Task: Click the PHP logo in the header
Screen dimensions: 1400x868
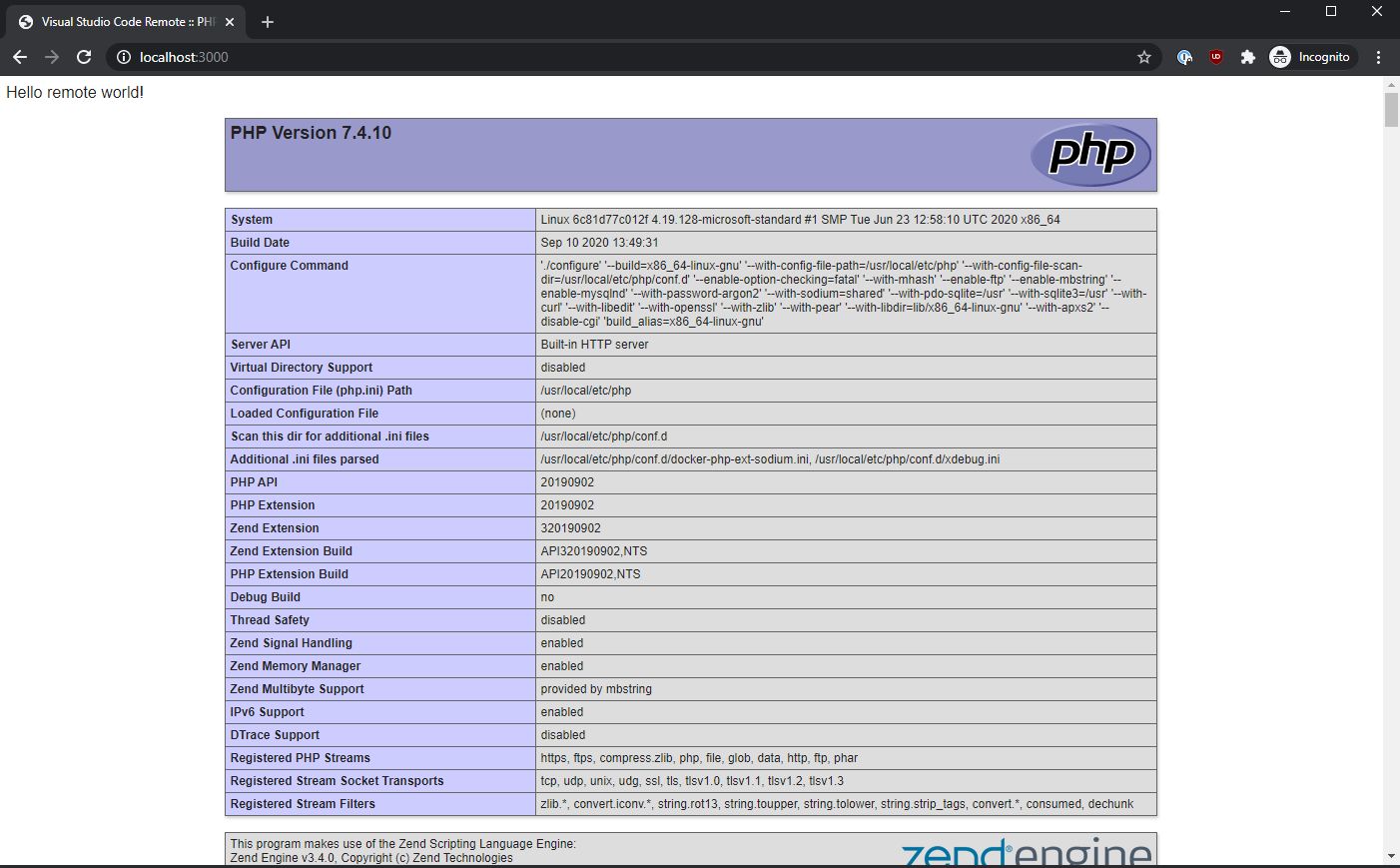Action: click(1090, 155)
